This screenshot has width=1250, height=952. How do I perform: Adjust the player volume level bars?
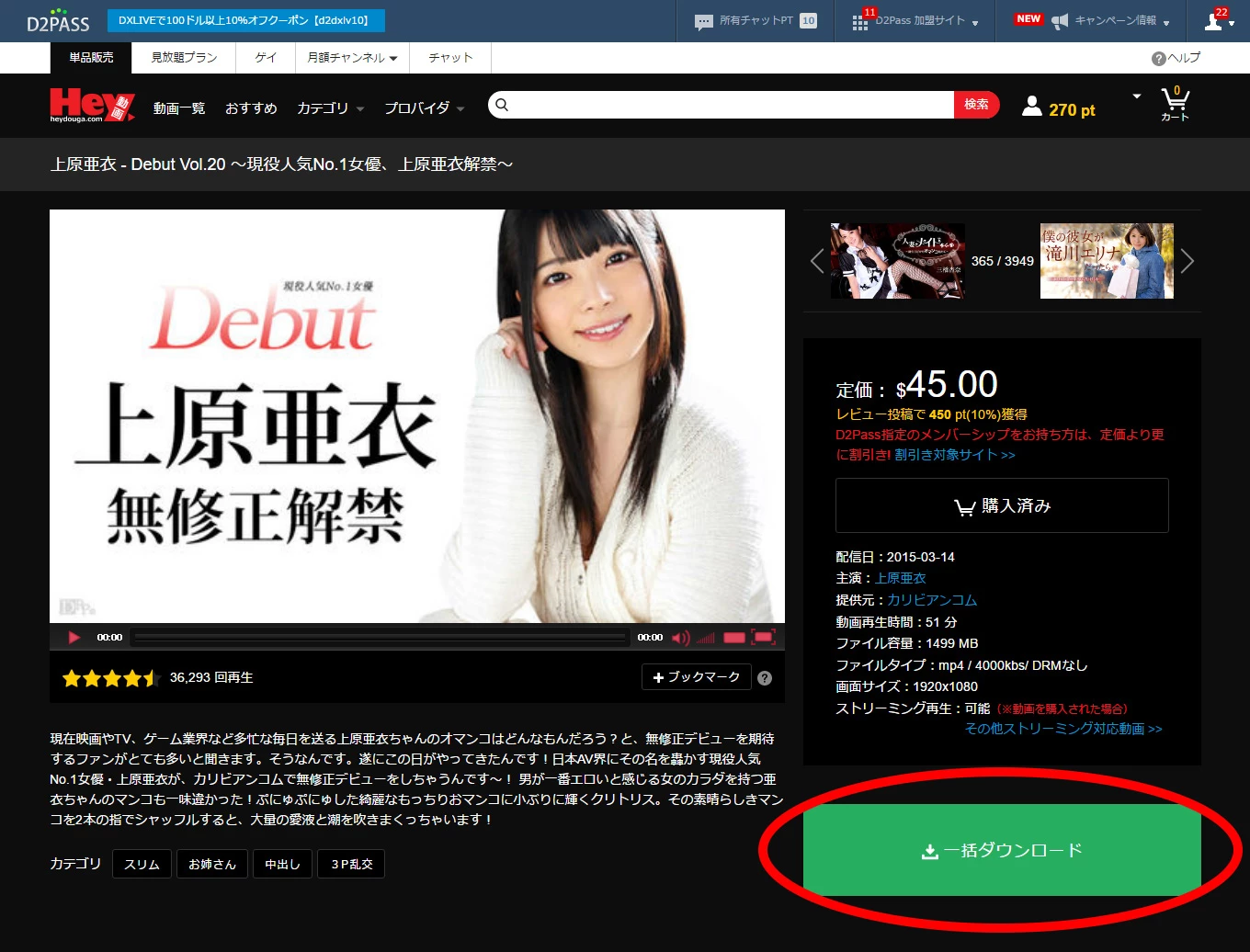[705, 638]
